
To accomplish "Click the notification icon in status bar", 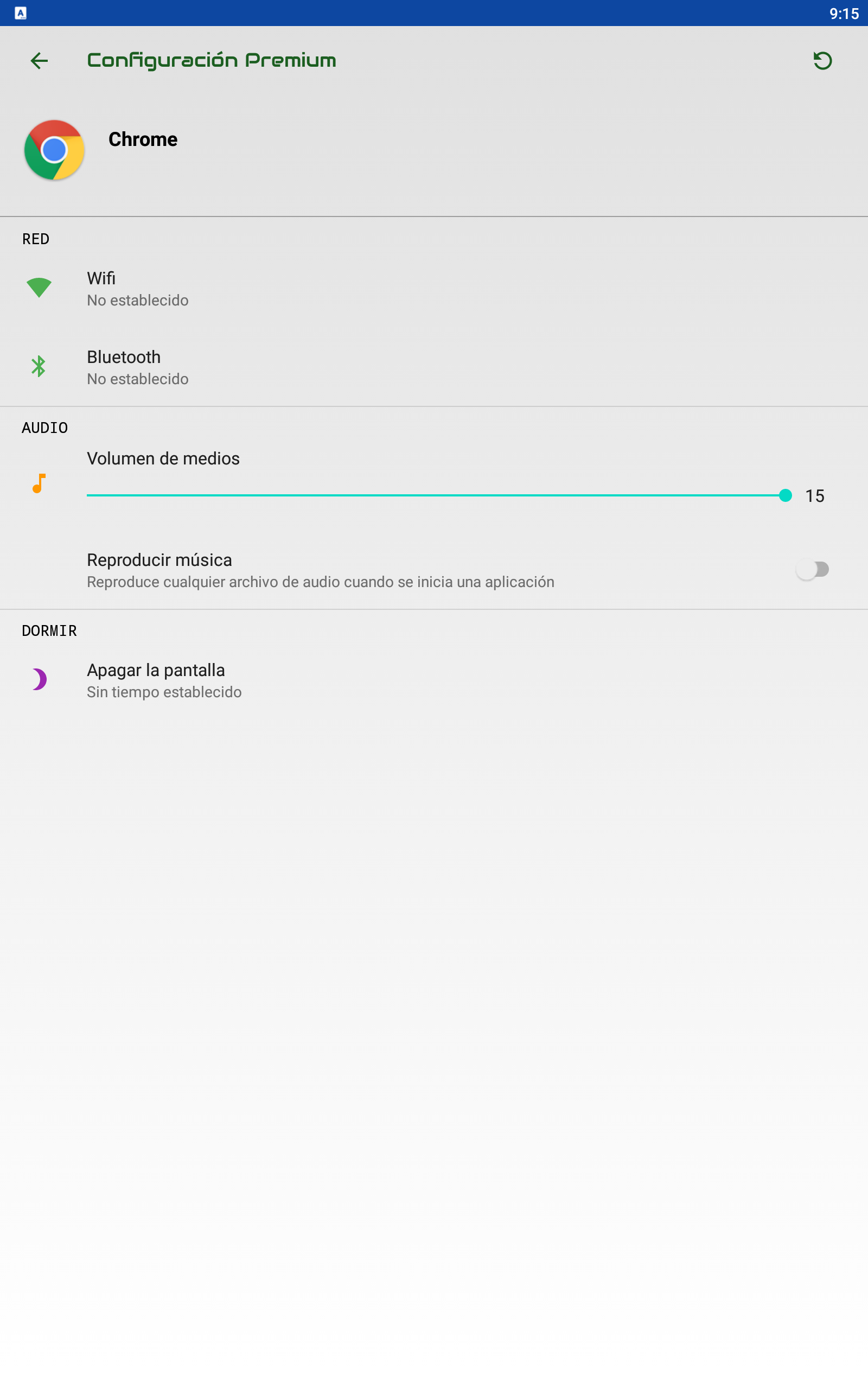I will 21,12.
